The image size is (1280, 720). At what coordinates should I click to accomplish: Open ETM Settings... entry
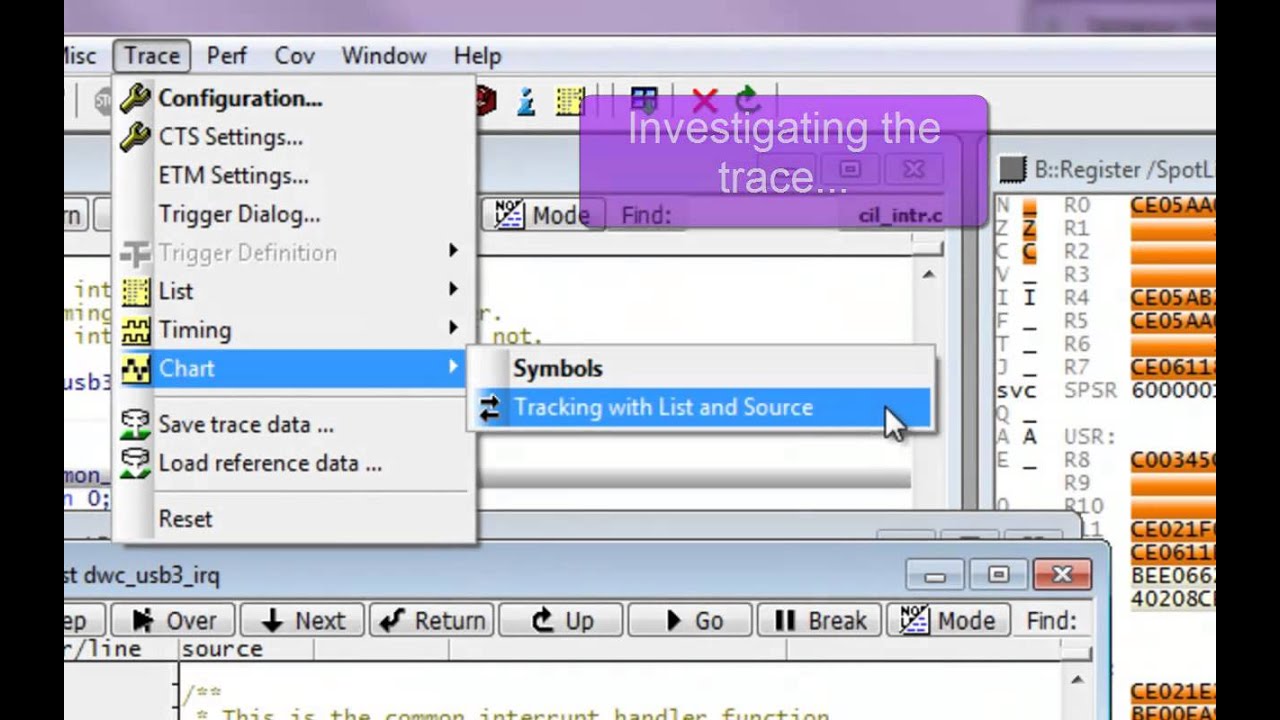pos(295,176)
